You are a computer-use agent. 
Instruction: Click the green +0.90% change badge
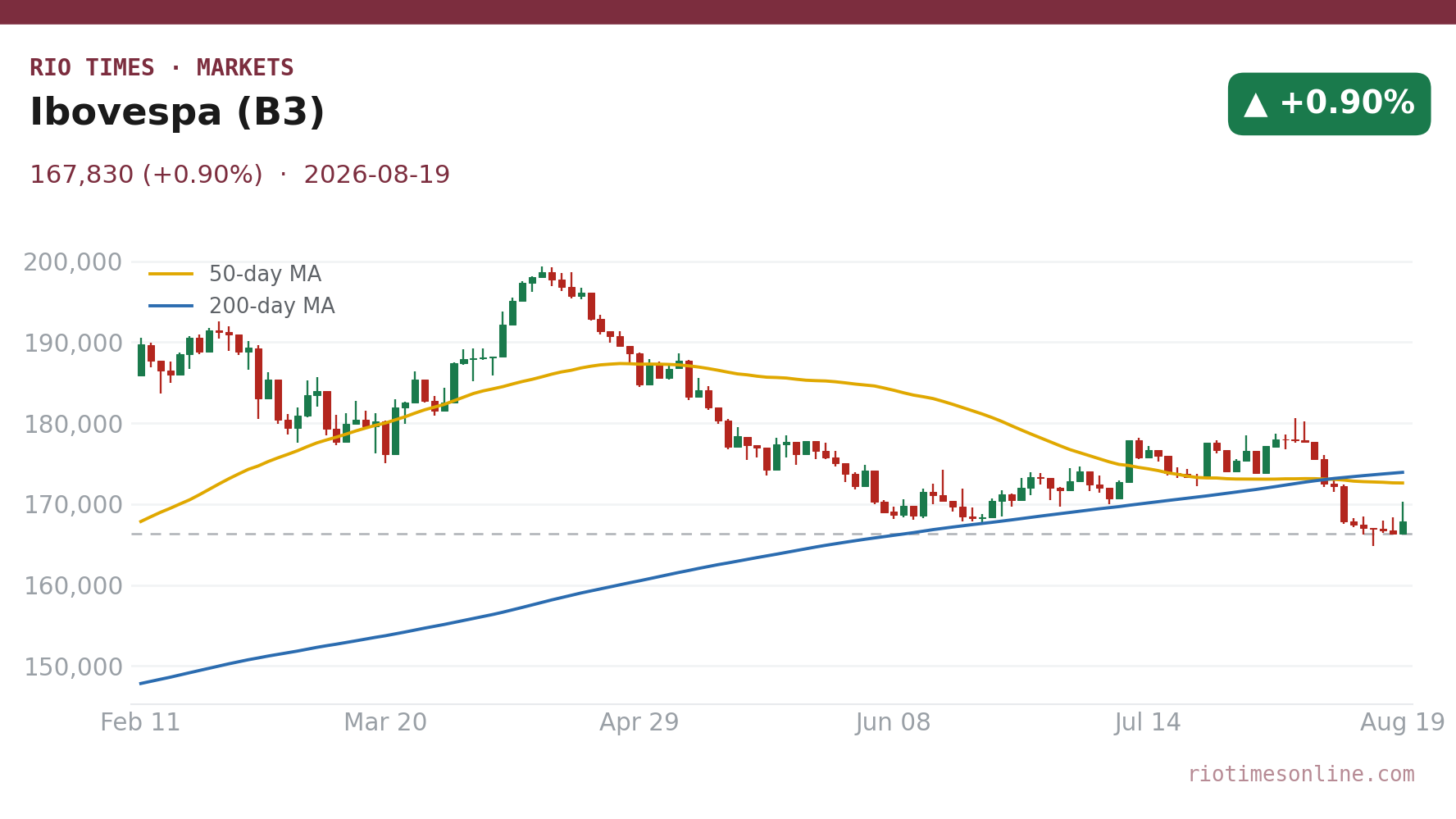(x=1329, y=104)
